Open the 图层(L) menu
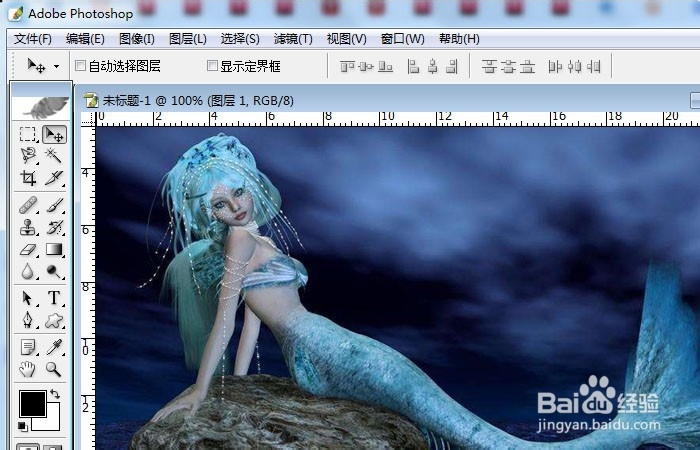700x450 pixels. click(188, 39)
